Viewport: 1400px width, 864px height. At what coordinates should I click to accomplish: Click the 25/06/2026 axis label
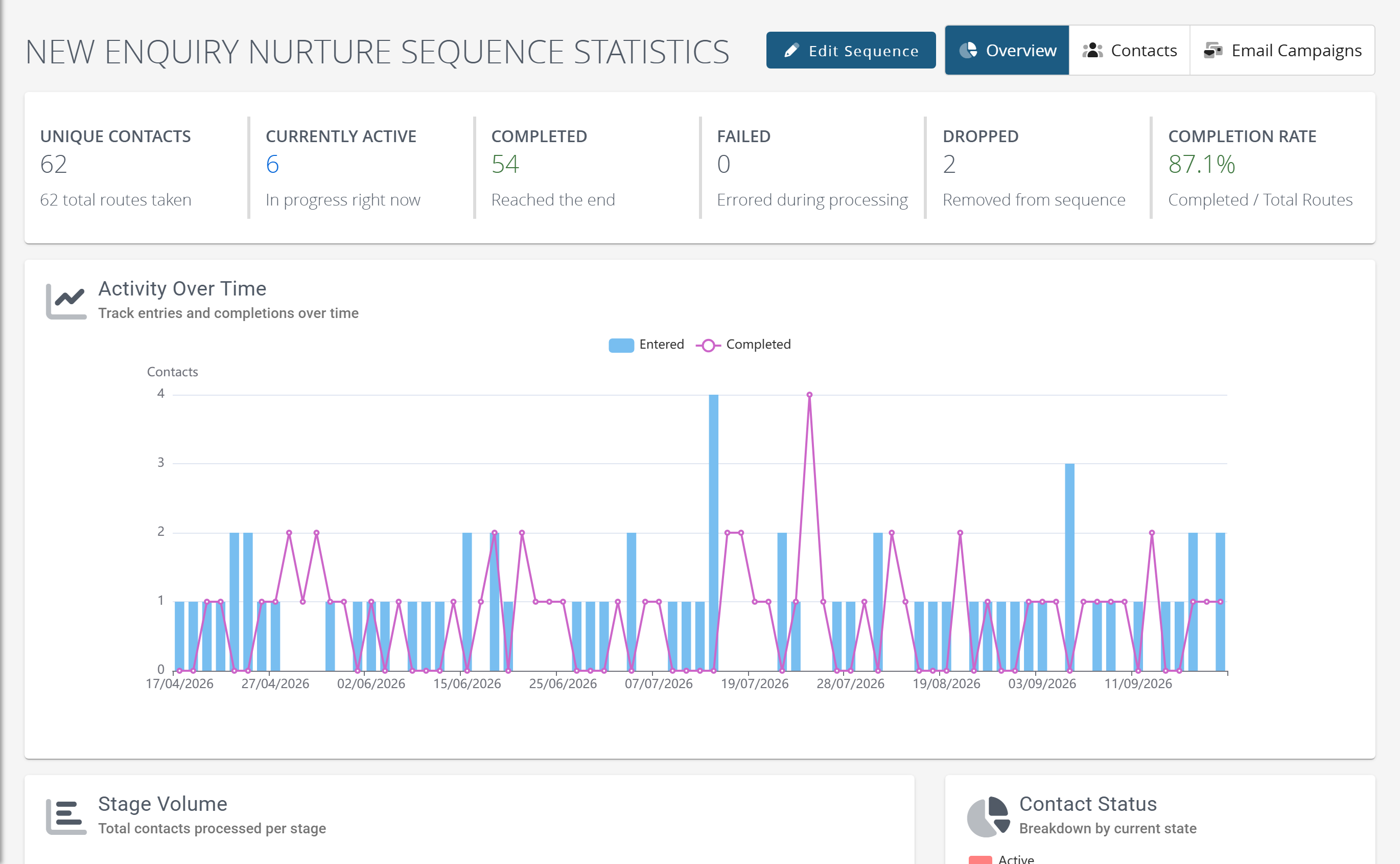pyautogui.click(x=563, y=684)
